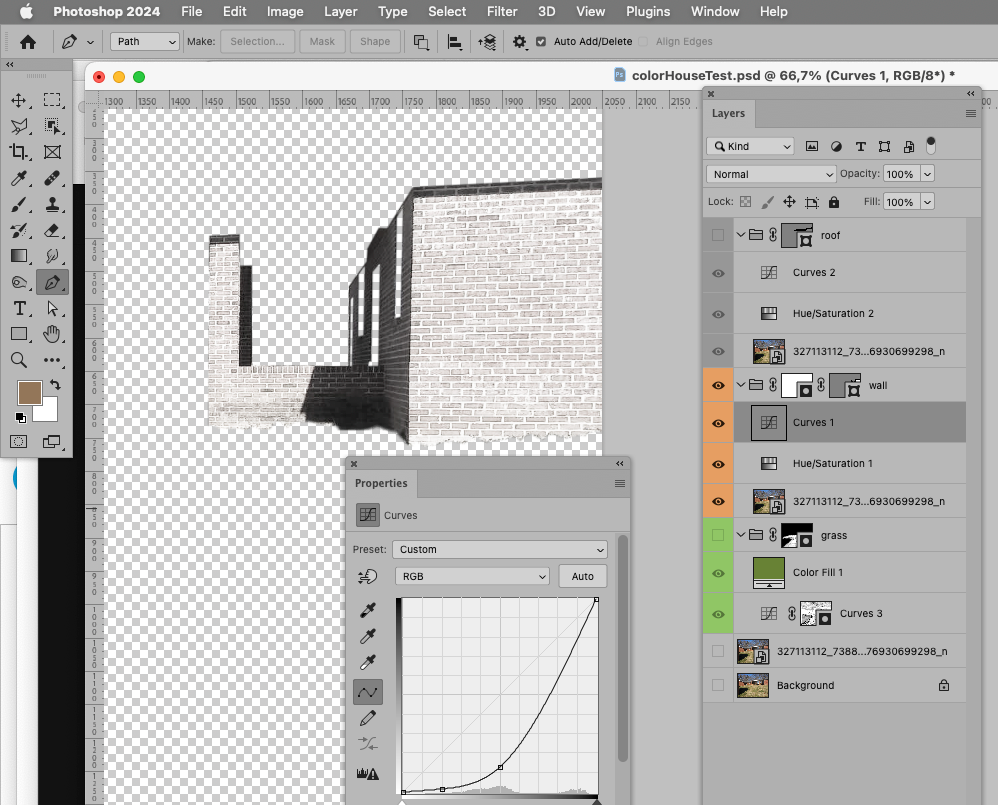The width and height of the screenshot is (998, 805).
Task: Choose the Clone Stamp tool
Action: click(52, 204)
